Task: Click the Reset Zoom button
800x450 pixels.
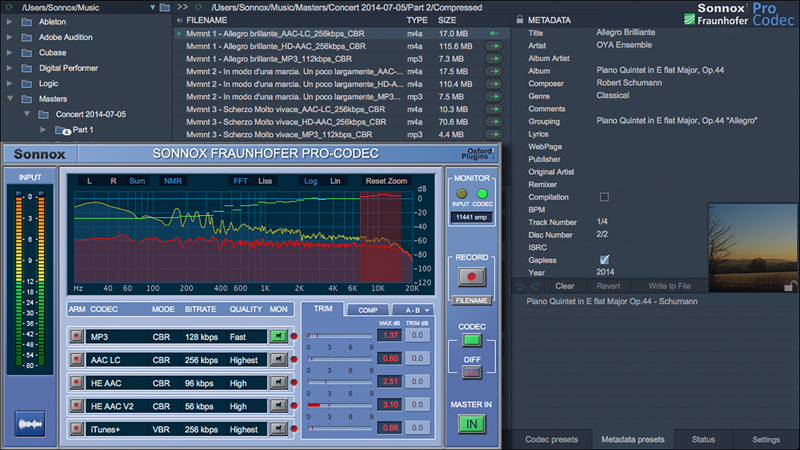Action: tap(386, 181)
